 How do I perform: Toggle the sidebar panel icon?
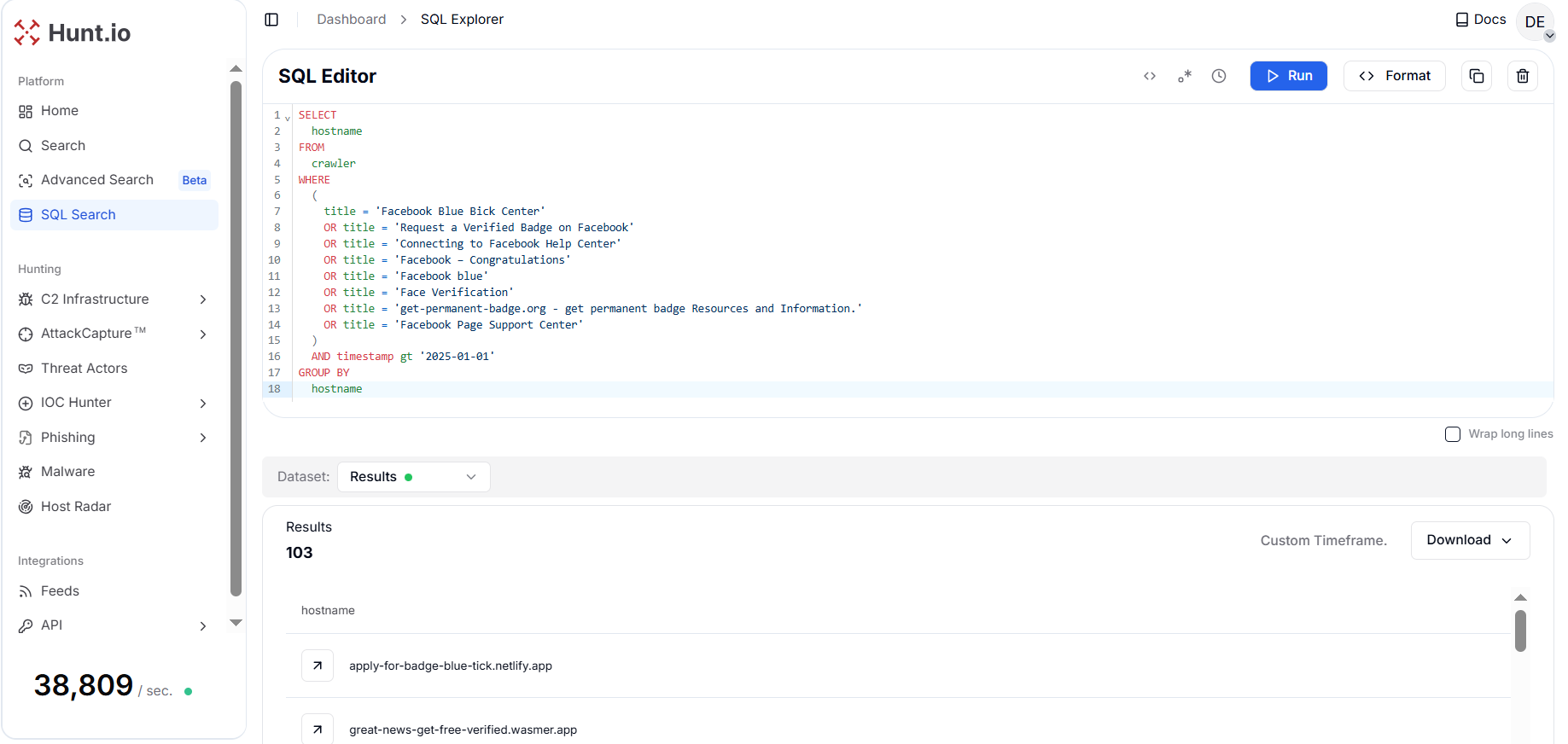pos(271,20)
